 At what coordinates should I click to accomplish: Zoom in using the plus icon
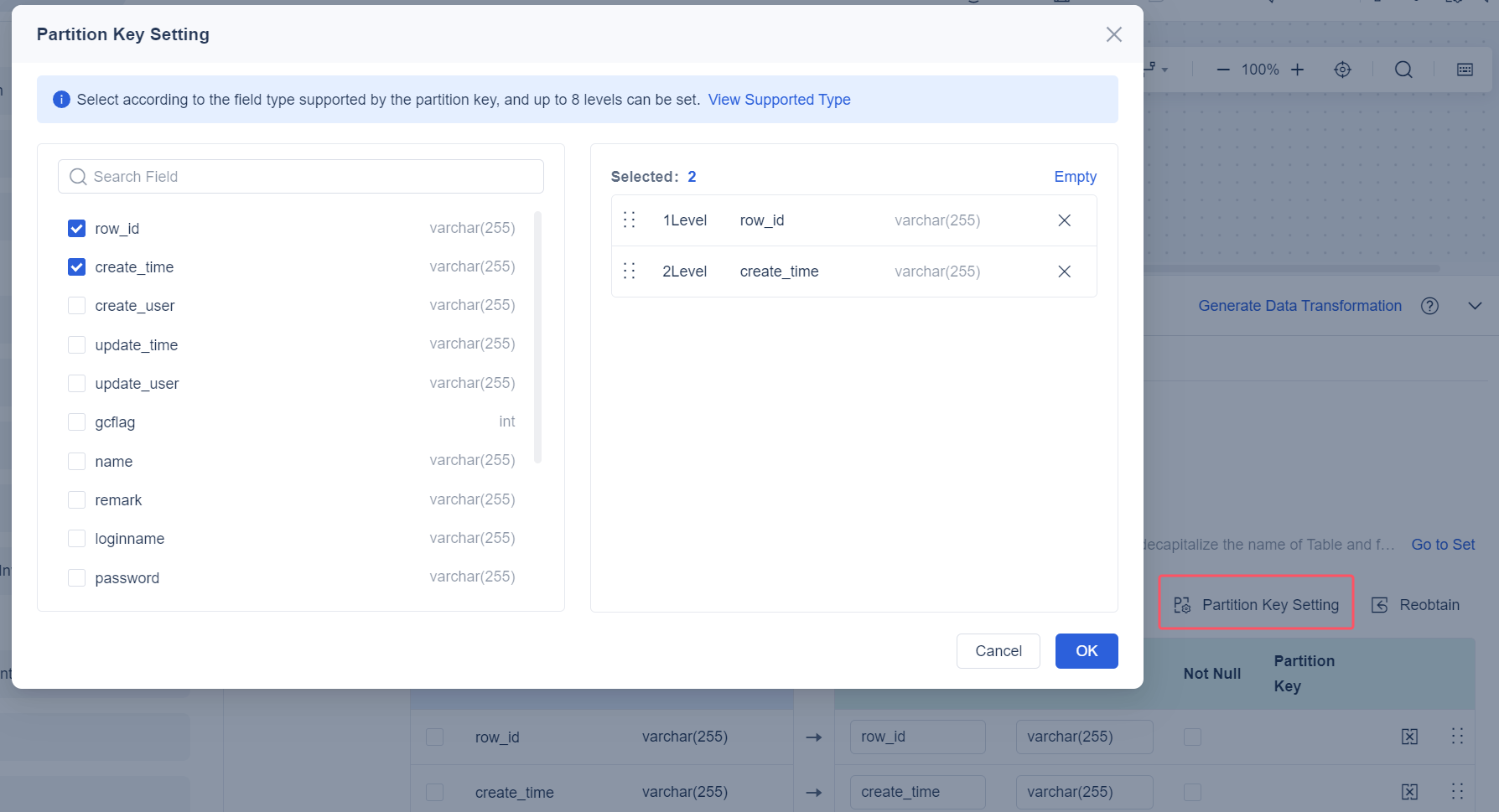tap(1296, 70)
